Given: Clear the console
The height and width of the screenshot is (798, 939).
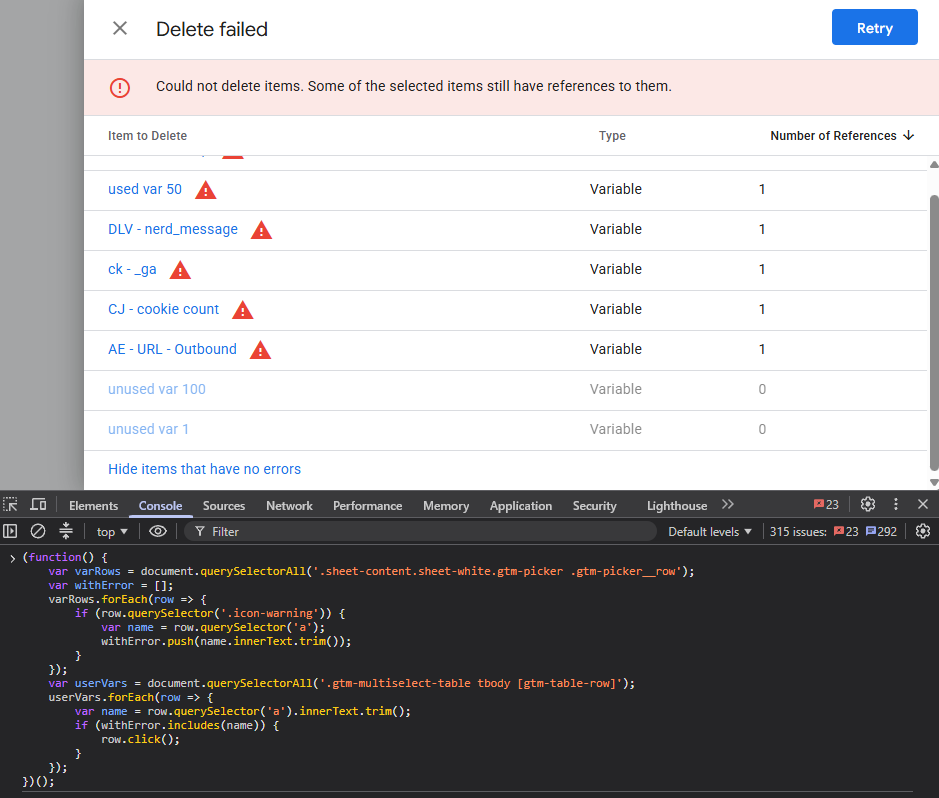Looking at the screenshot, I should (38, 531).
